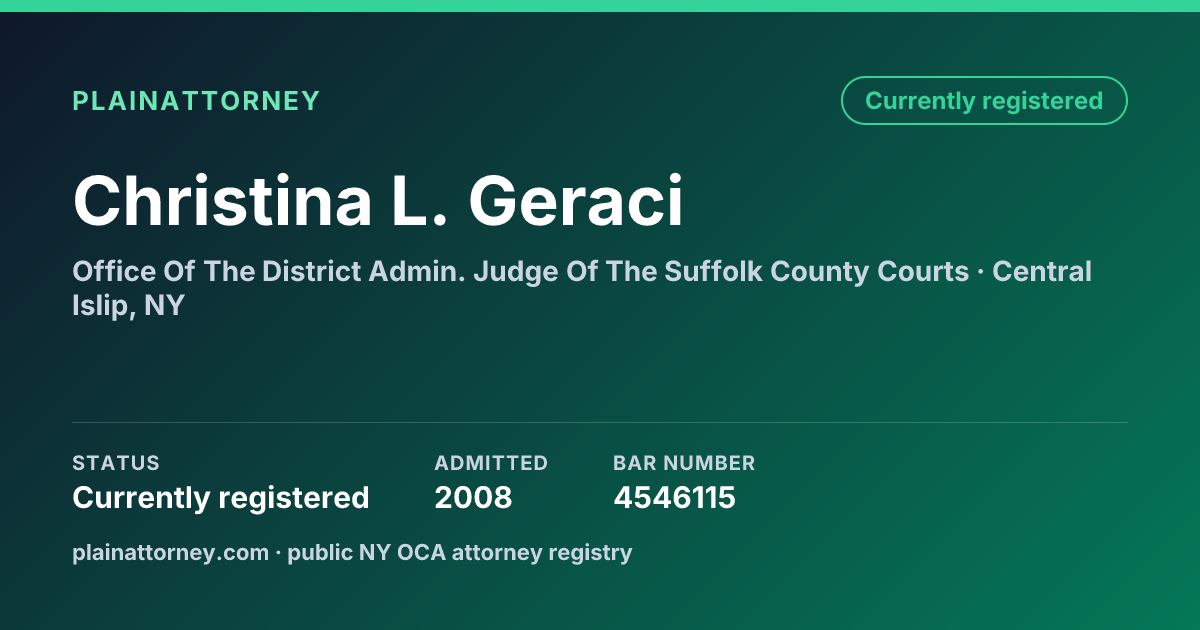Click the horizontal divider line above status
The width and height of the screenshot is (1200, 630).
point(600,422)
